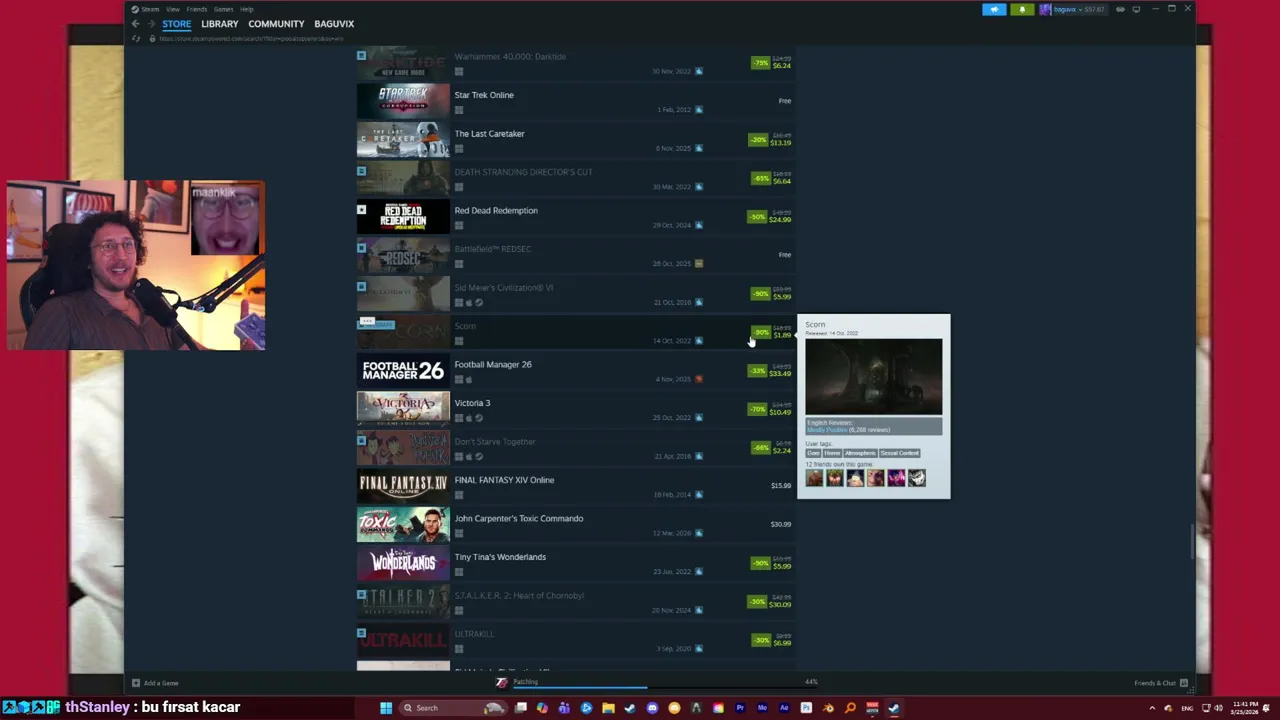Open Red Dead Redemption listing

click(x=577, y=217)
